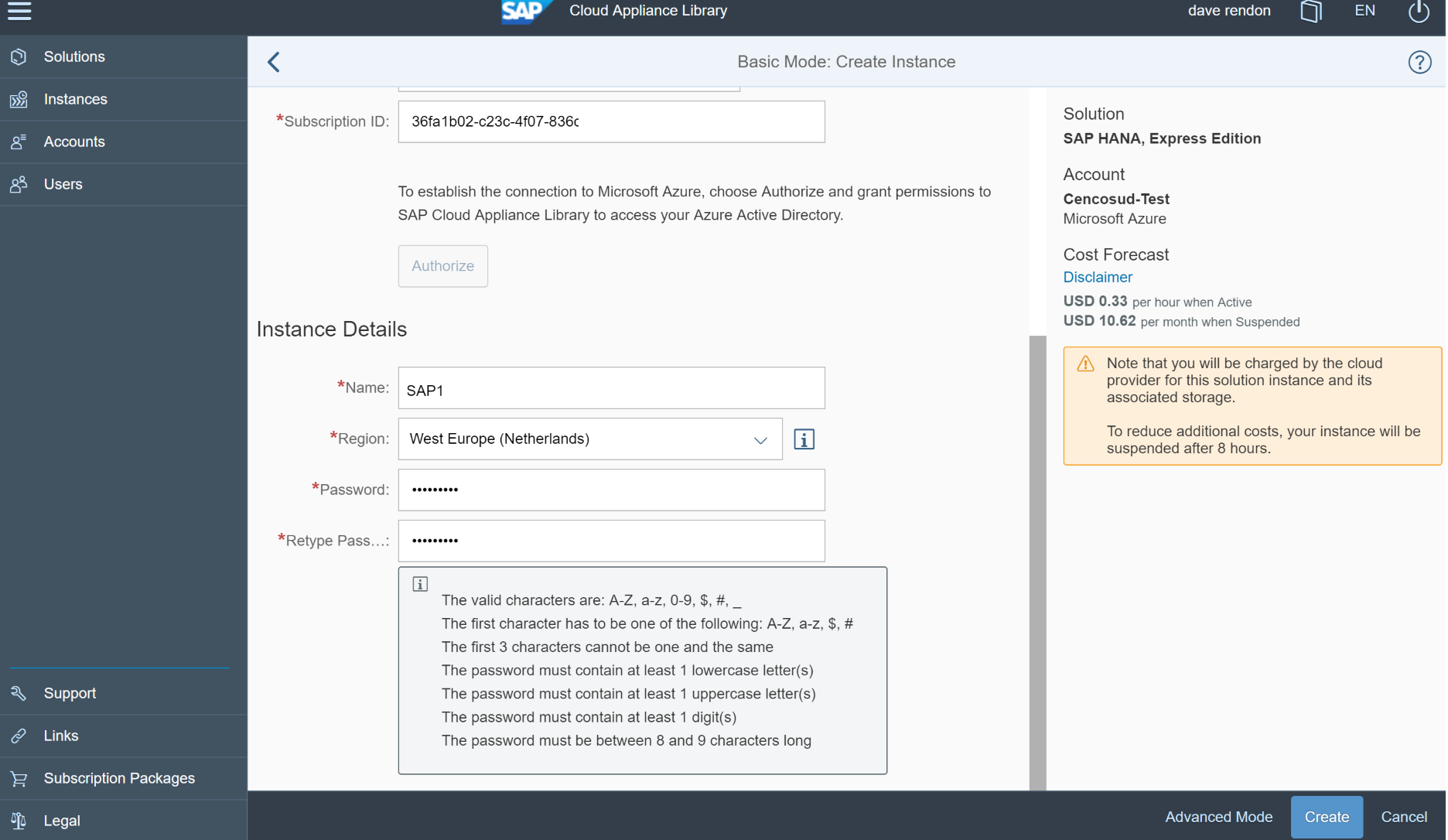Image resolution: width=1448 pixels, height=840 pixels.
Task: Click the SAP logo
Action: [x=526, y=12]
